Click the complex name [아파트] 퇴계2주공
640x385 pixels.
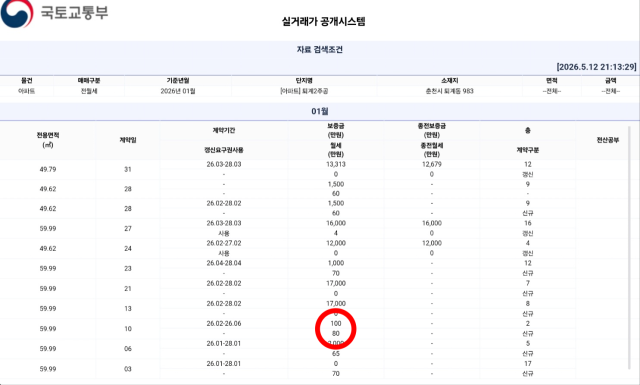[304, 91]
